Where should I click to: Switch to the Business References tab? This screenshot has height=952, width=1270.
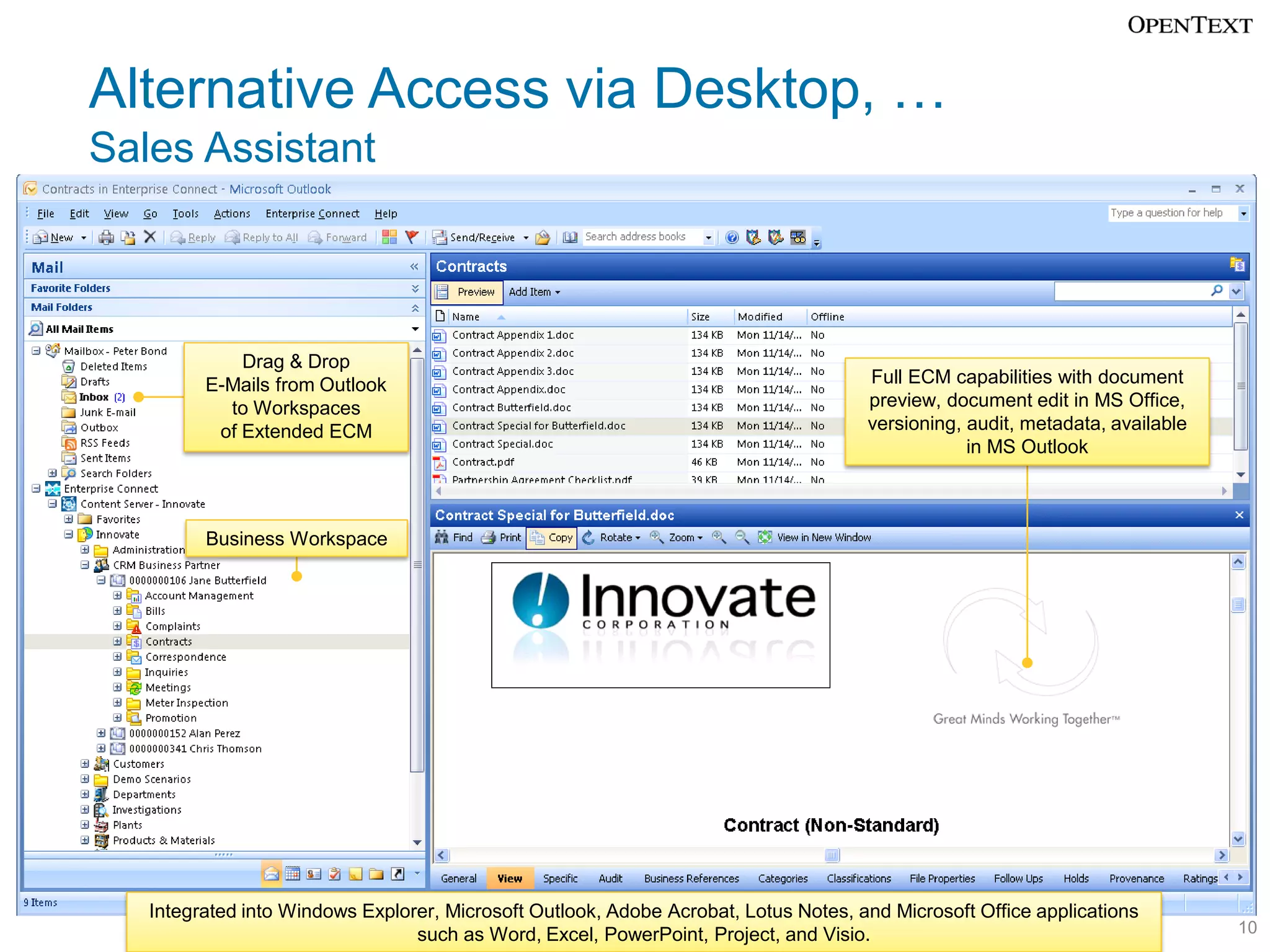point(691,879)
